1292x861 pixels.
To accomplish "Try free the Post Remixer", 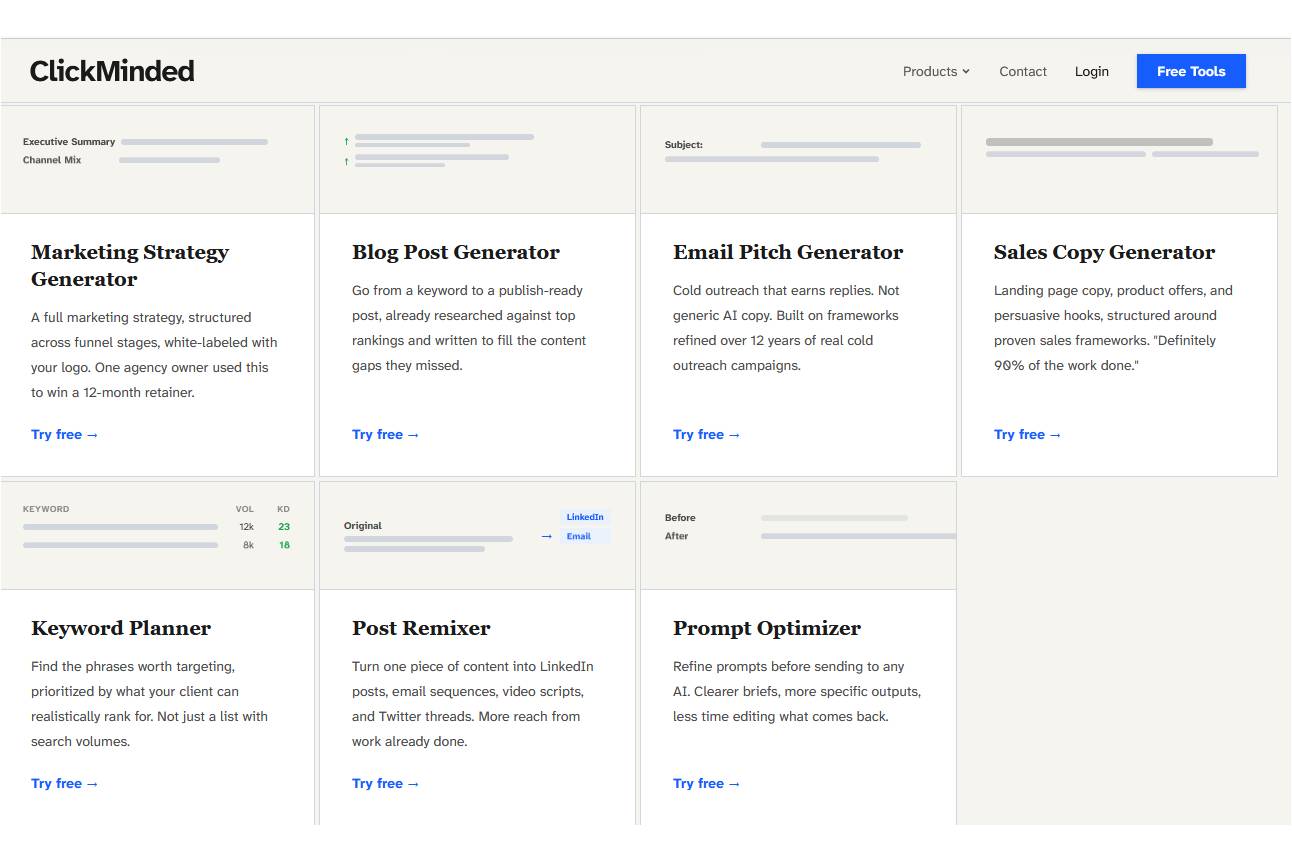I will tap(386, 783).
